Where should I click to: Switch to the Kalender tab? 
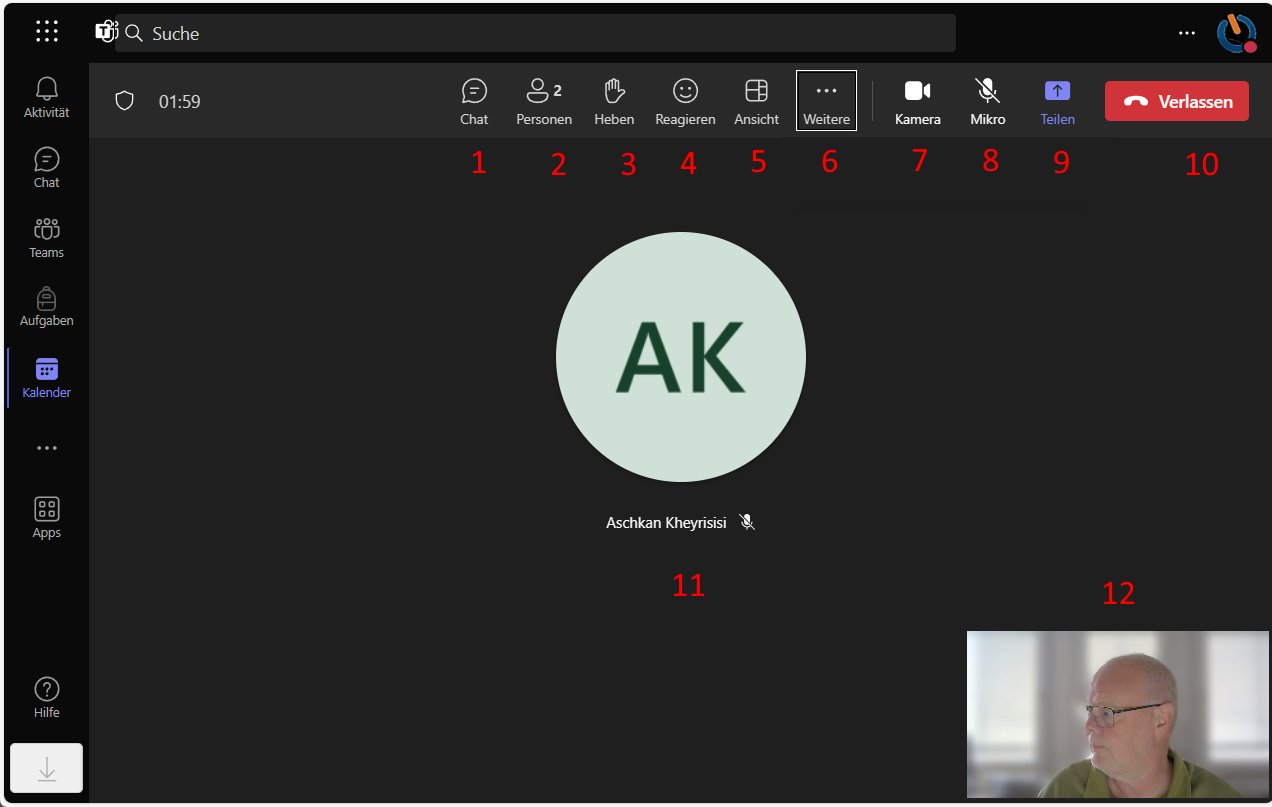tap(47, 378)
